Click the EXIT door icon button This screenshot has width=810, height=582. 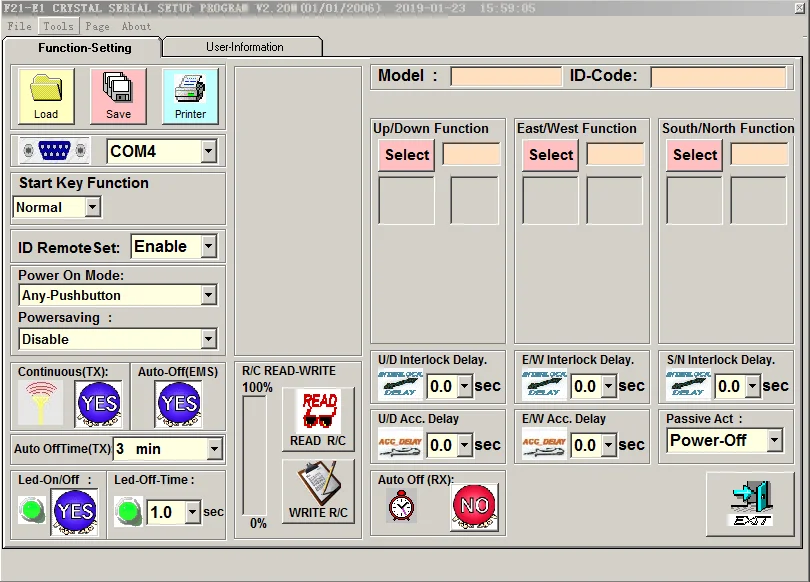[750, 504]
